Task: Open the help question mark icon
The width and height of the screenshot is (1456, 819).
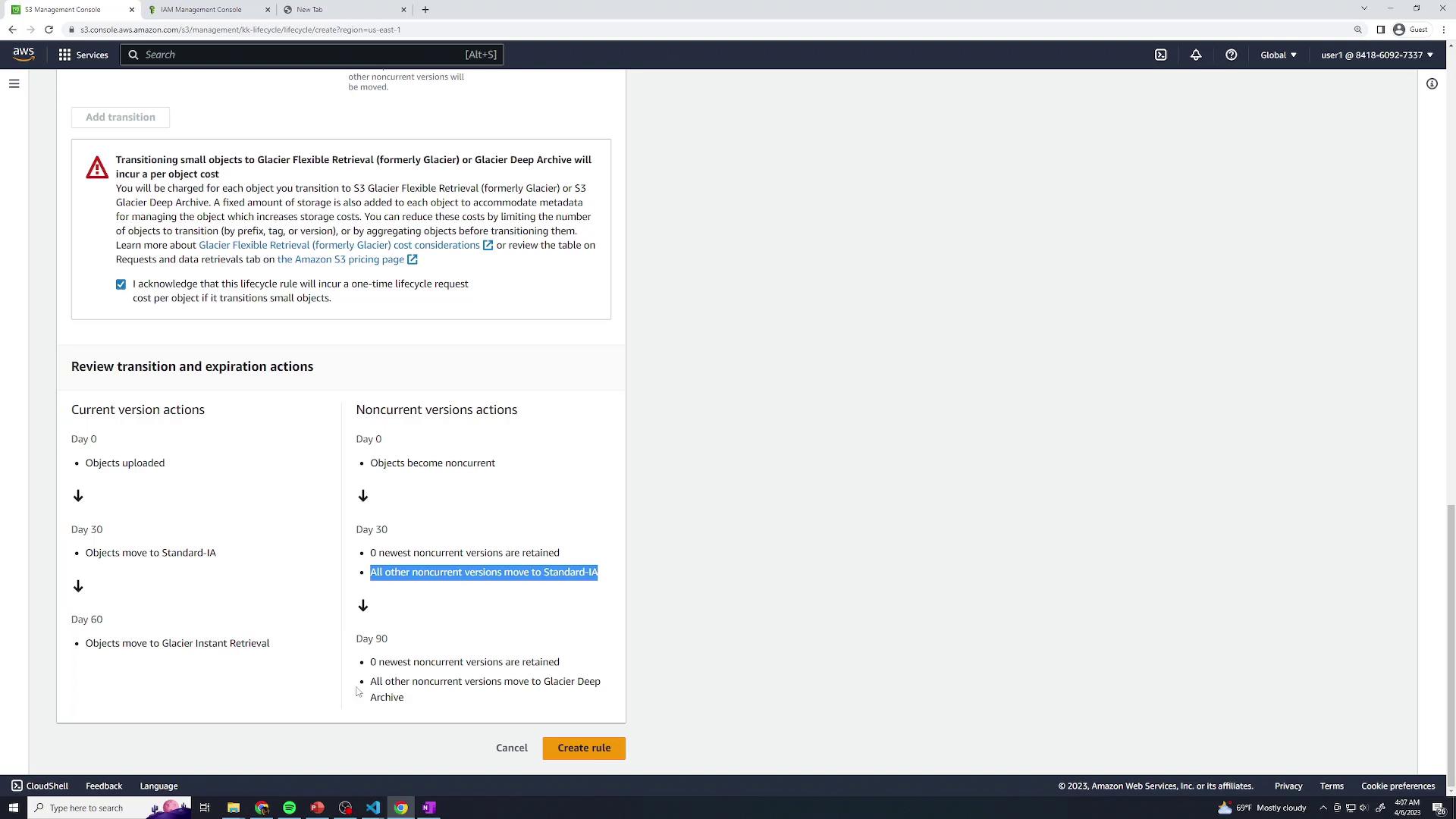Action: coord(1231,55)
